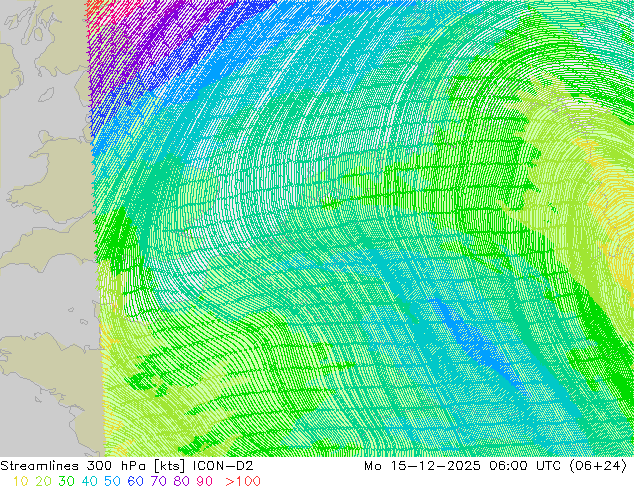Screen dimensions: 634x490
Task: Click the 'Streamlines 300 hPa' title text
Action: [x=73, y=466]
